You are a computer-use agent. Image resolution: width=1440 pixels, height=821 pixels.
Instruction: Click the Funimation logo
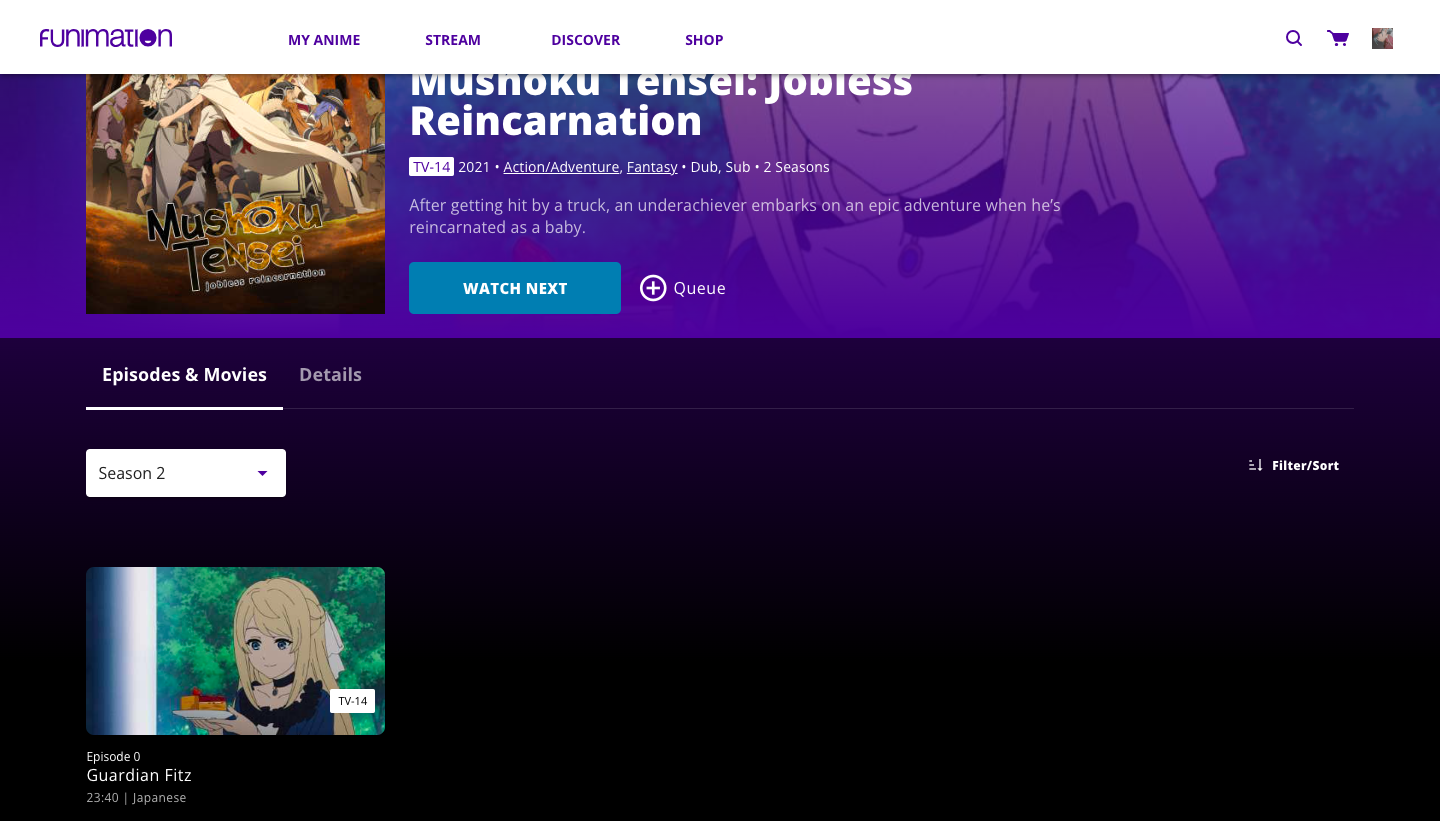(x=106, y=38)
